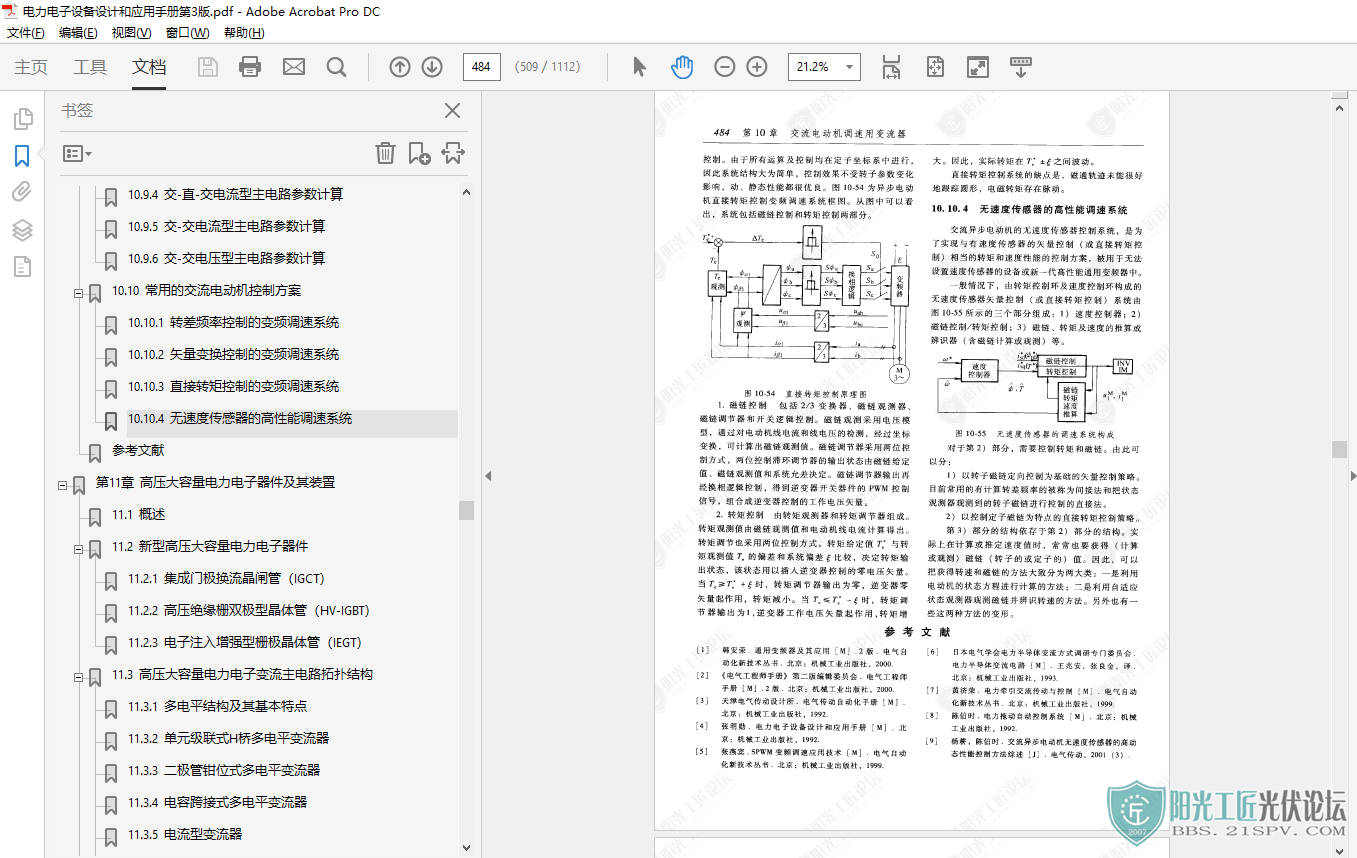Collapse the 11.3 bookmark node
Screen dimensions: 1357x858
(x=78, y=677)
